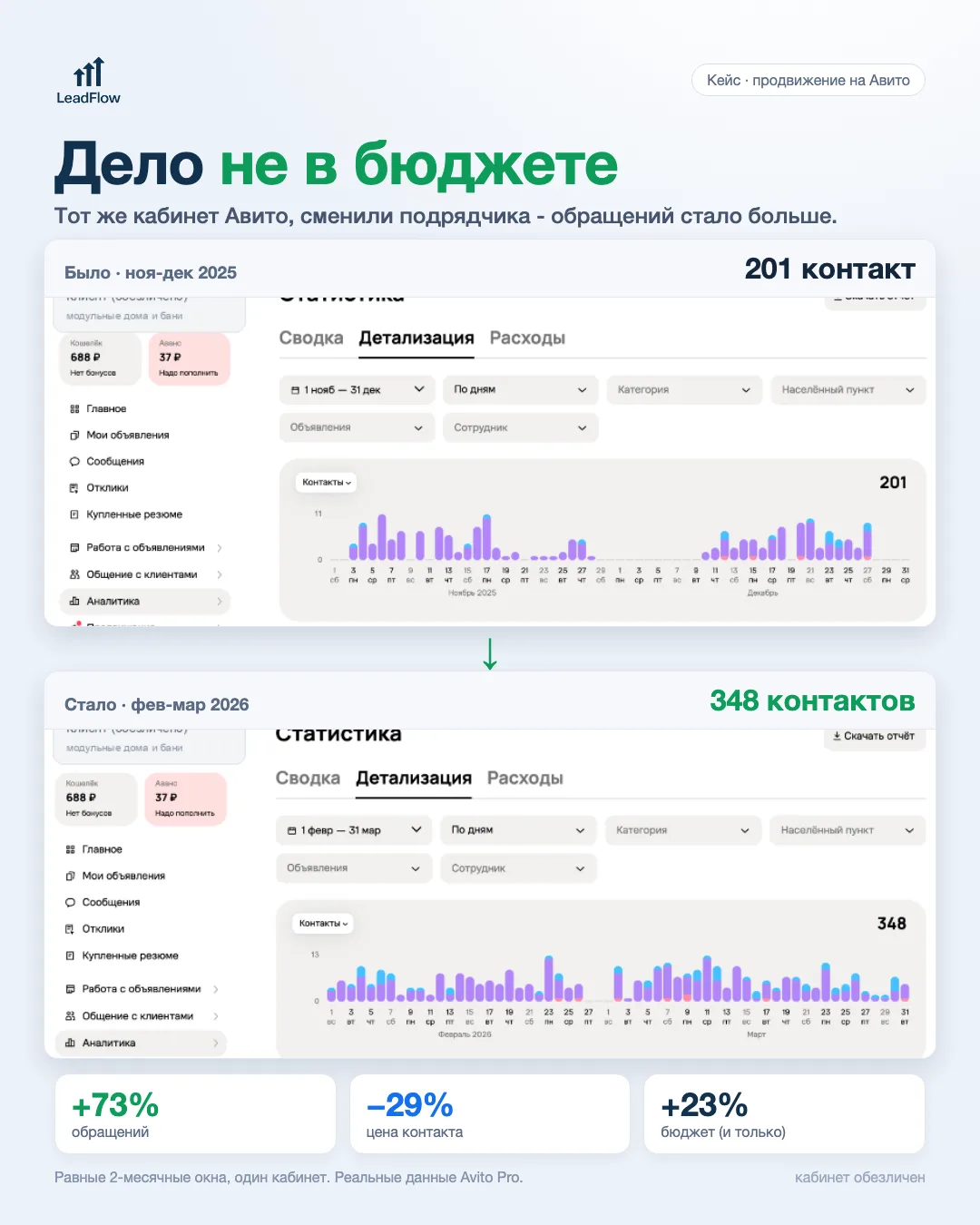Screen dimensions: 980x1225
Task: Click the Аналитика chart icon in the Стало panel
Action: 70,1044
